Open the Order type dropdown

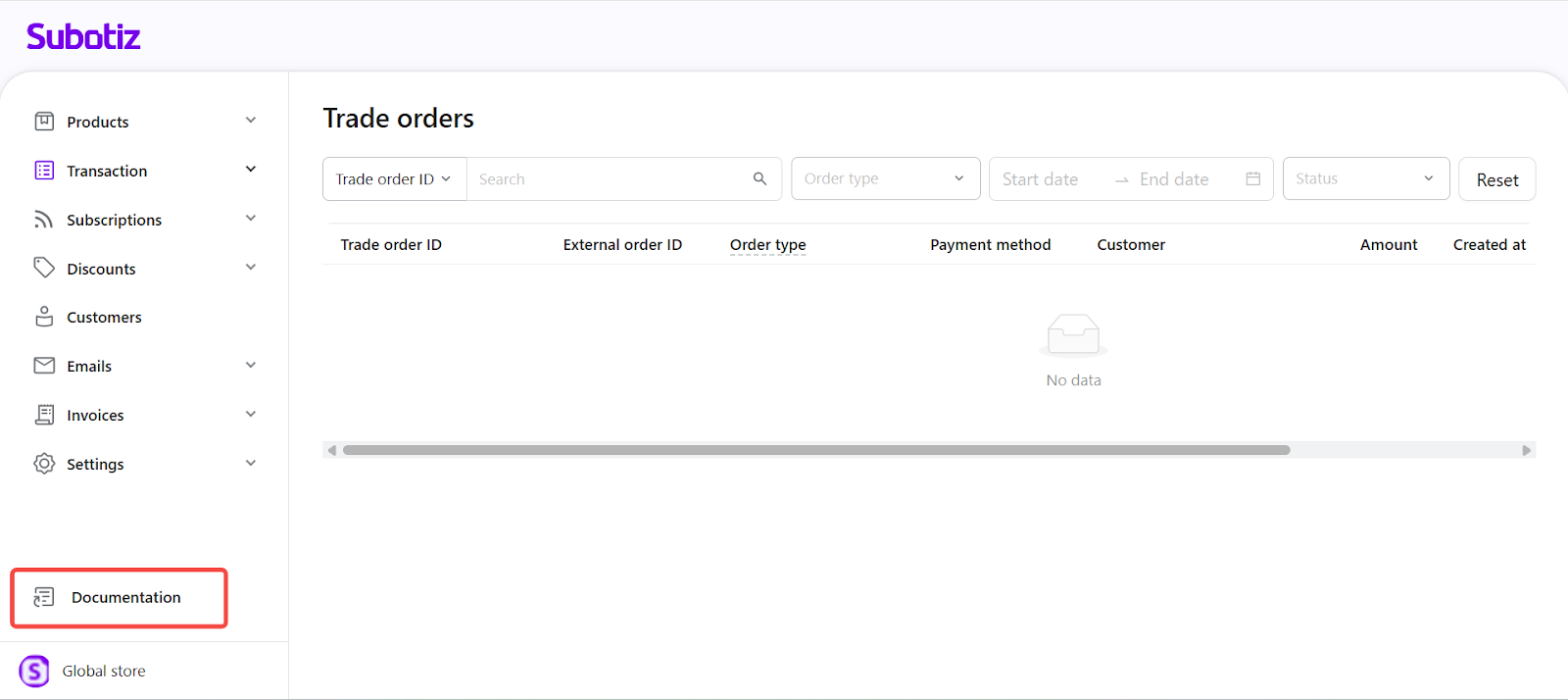pos(885,178)
